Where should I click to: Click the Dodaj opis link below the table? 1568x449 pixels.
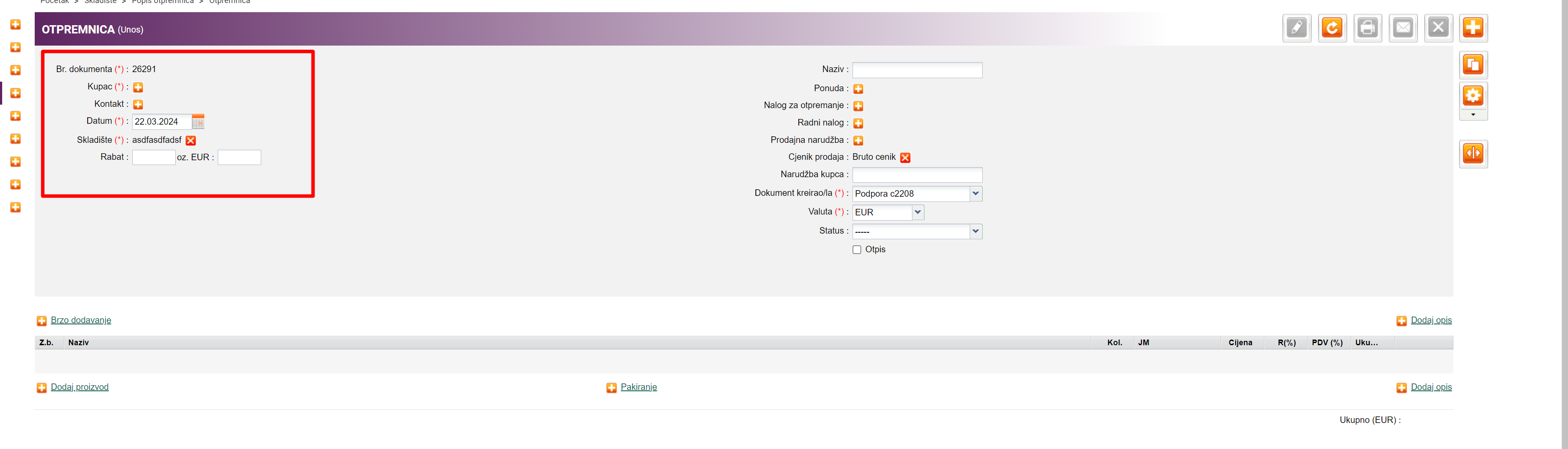coord(1431,387)
